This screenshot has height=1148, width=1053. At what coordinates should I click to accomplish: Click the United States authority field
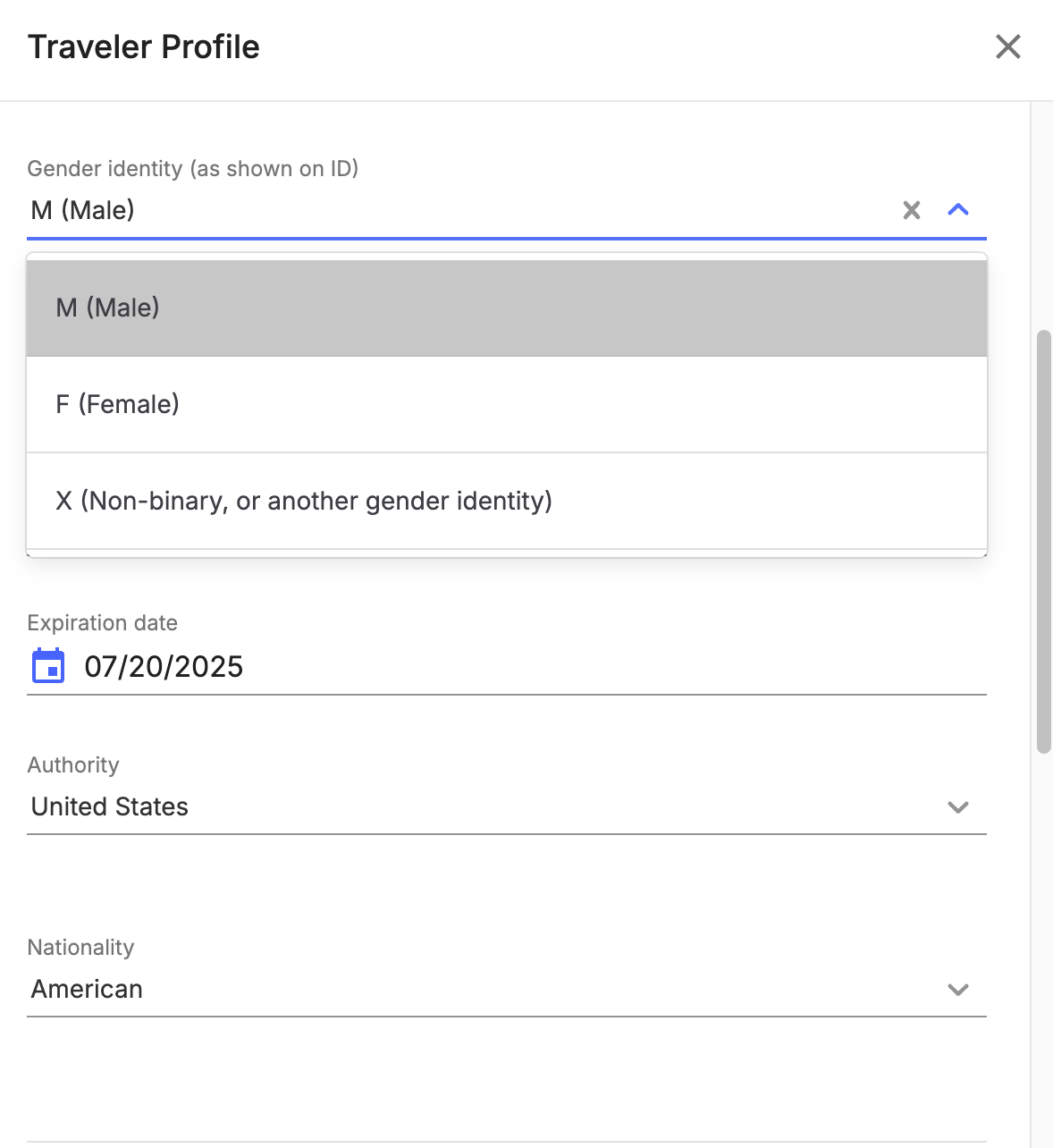(x=507, y=807)
